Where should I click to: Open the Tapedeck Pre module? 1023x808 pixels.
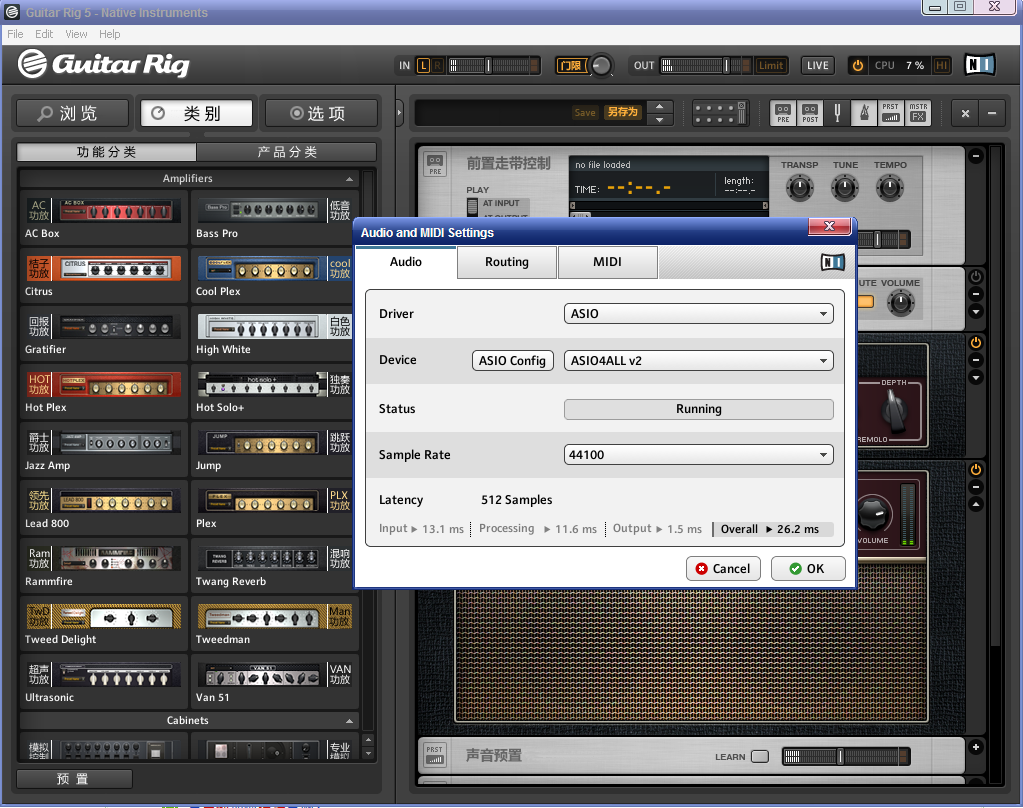click(783, 113)
